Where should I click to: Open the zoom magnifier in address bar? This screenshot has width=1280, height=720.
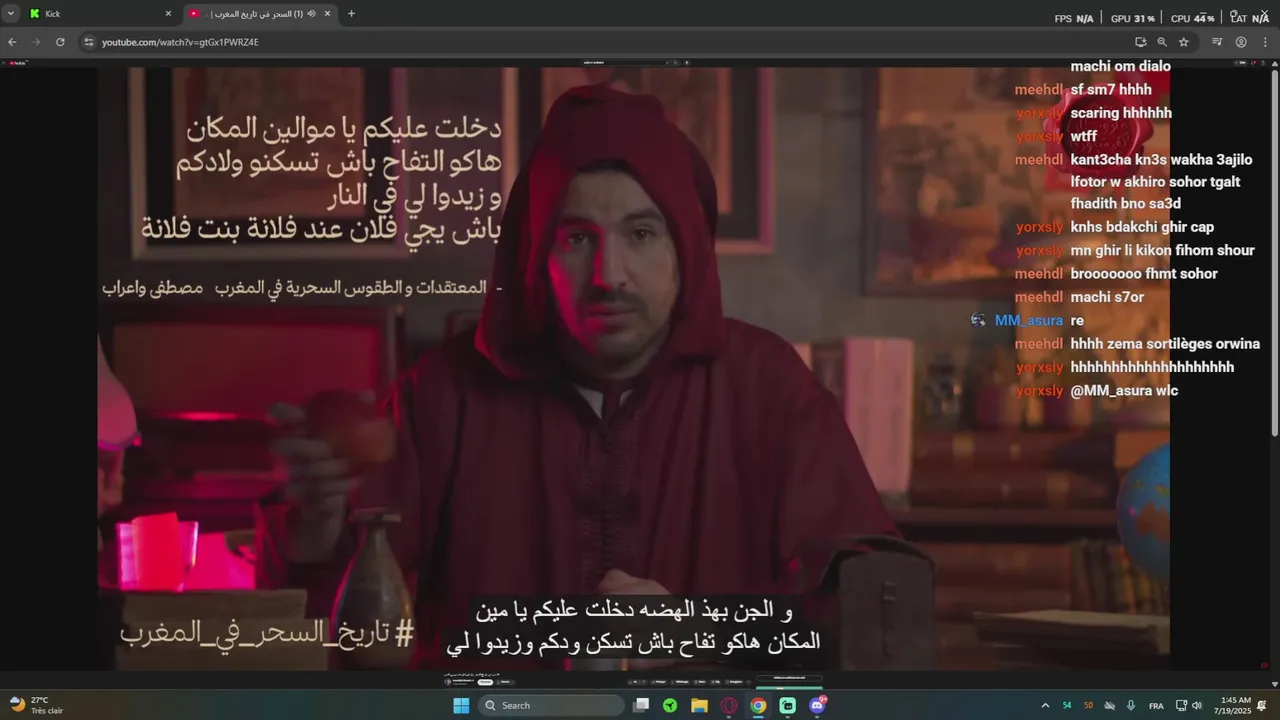(1162, 42)
